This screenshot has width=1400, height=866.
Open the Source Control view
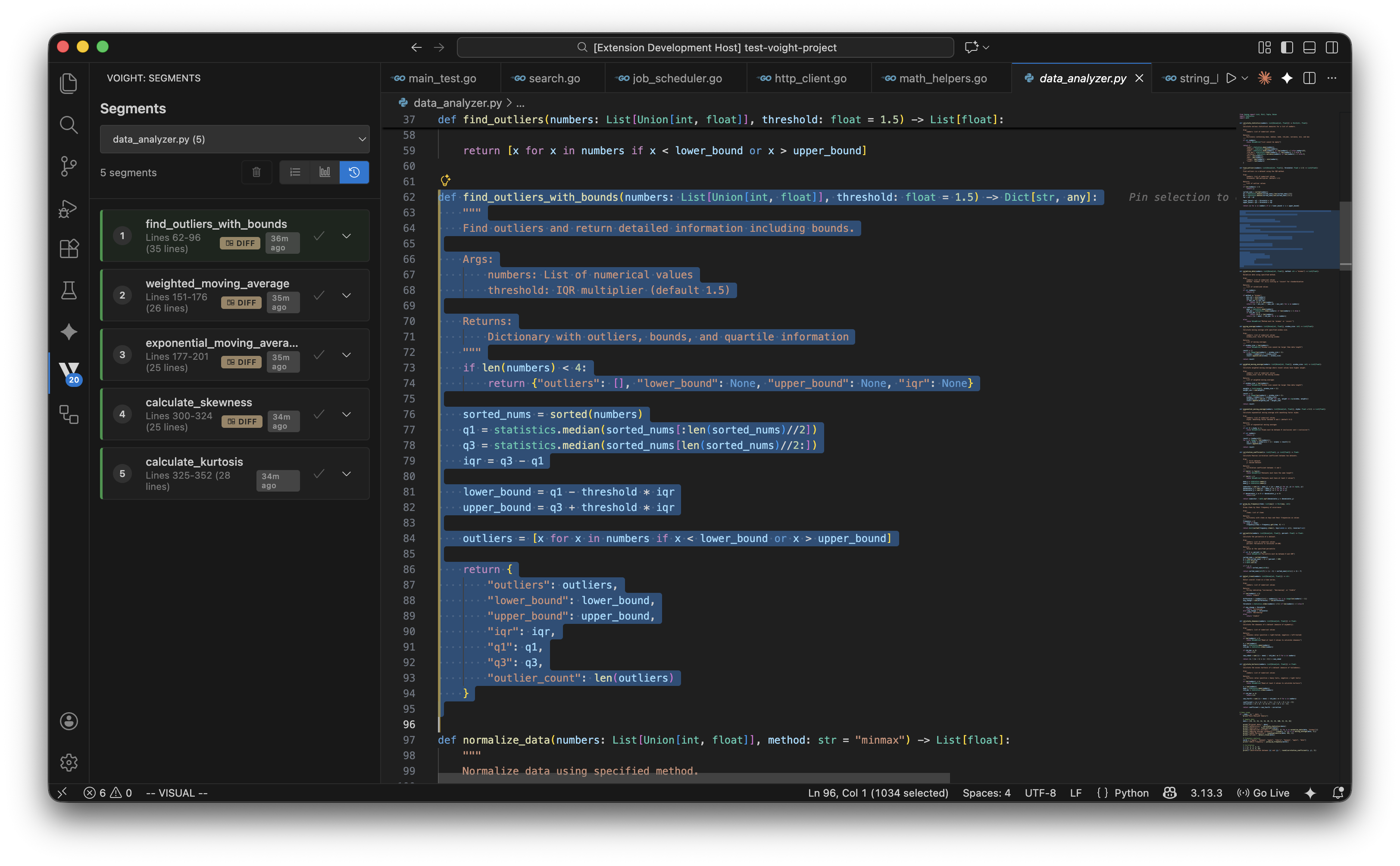click(x=69, y=167)
